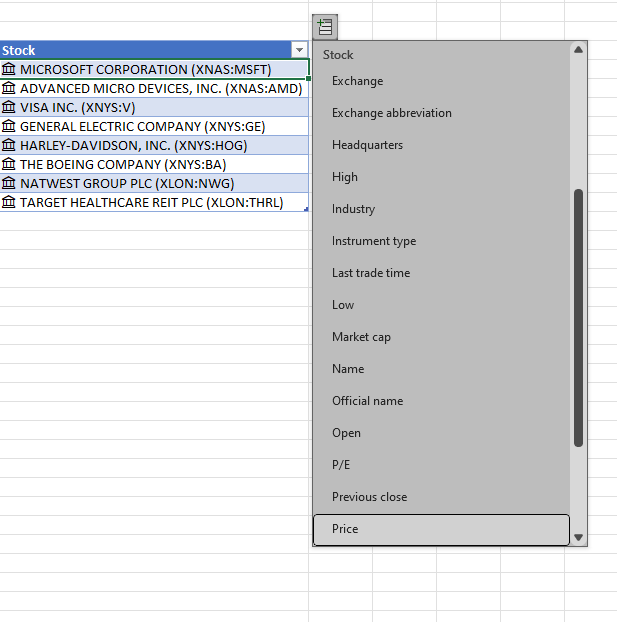This screenshot has width=617, height=622.
Task: Click the field list scroll-up arrow
Action: tap(578, 50)
